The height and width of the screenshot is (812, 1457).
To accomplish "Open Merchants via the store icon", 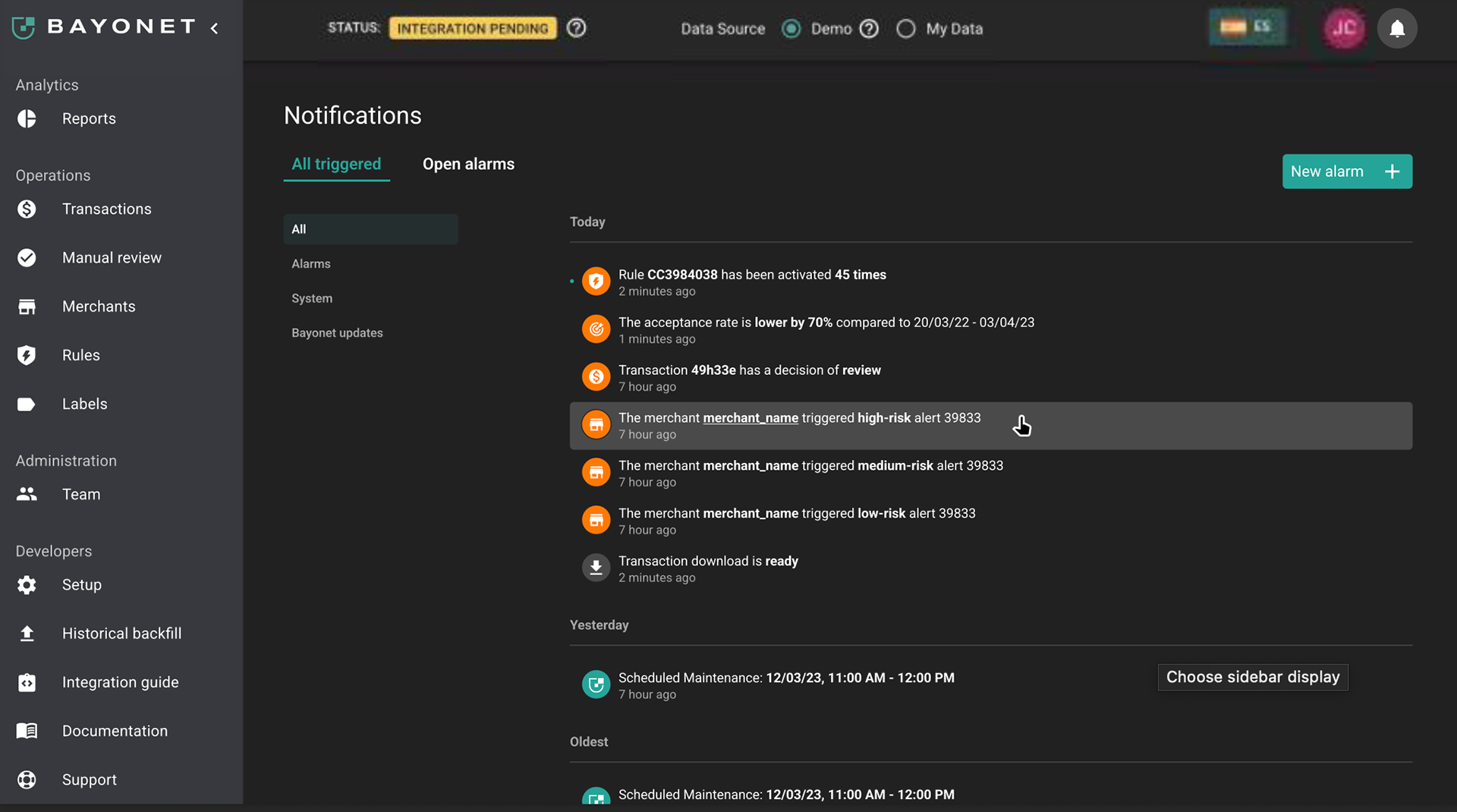I will (27, 307).
